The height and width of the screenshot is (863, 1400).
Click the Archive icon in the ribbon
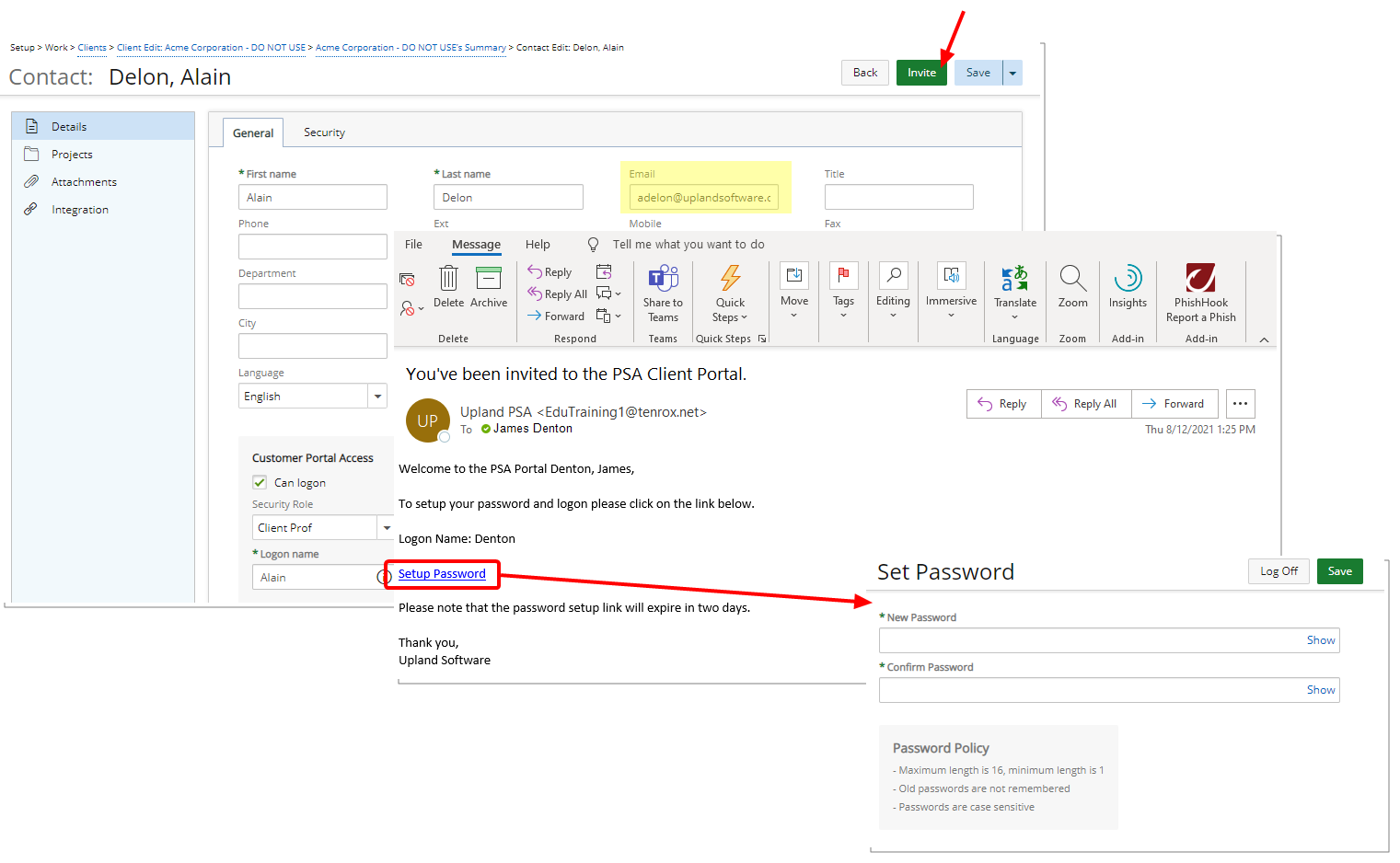(x=488, y=278)
